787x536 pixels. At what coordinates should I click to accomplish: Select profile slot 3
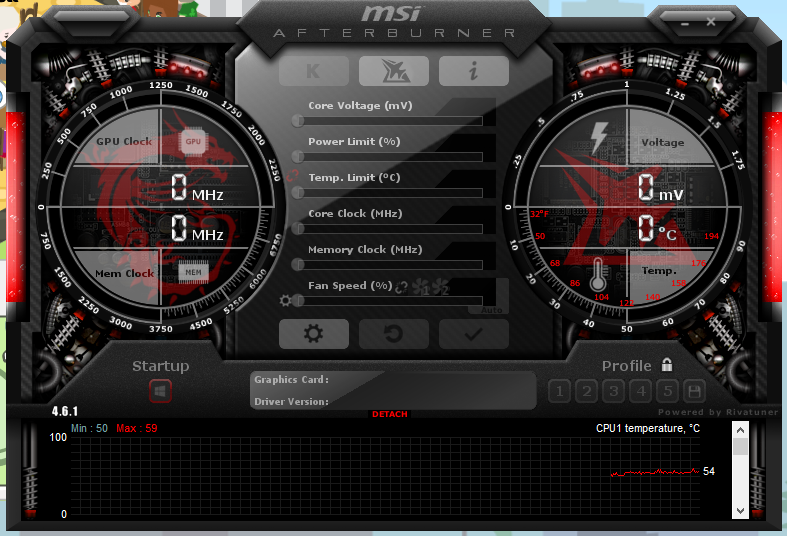[613, 391]
